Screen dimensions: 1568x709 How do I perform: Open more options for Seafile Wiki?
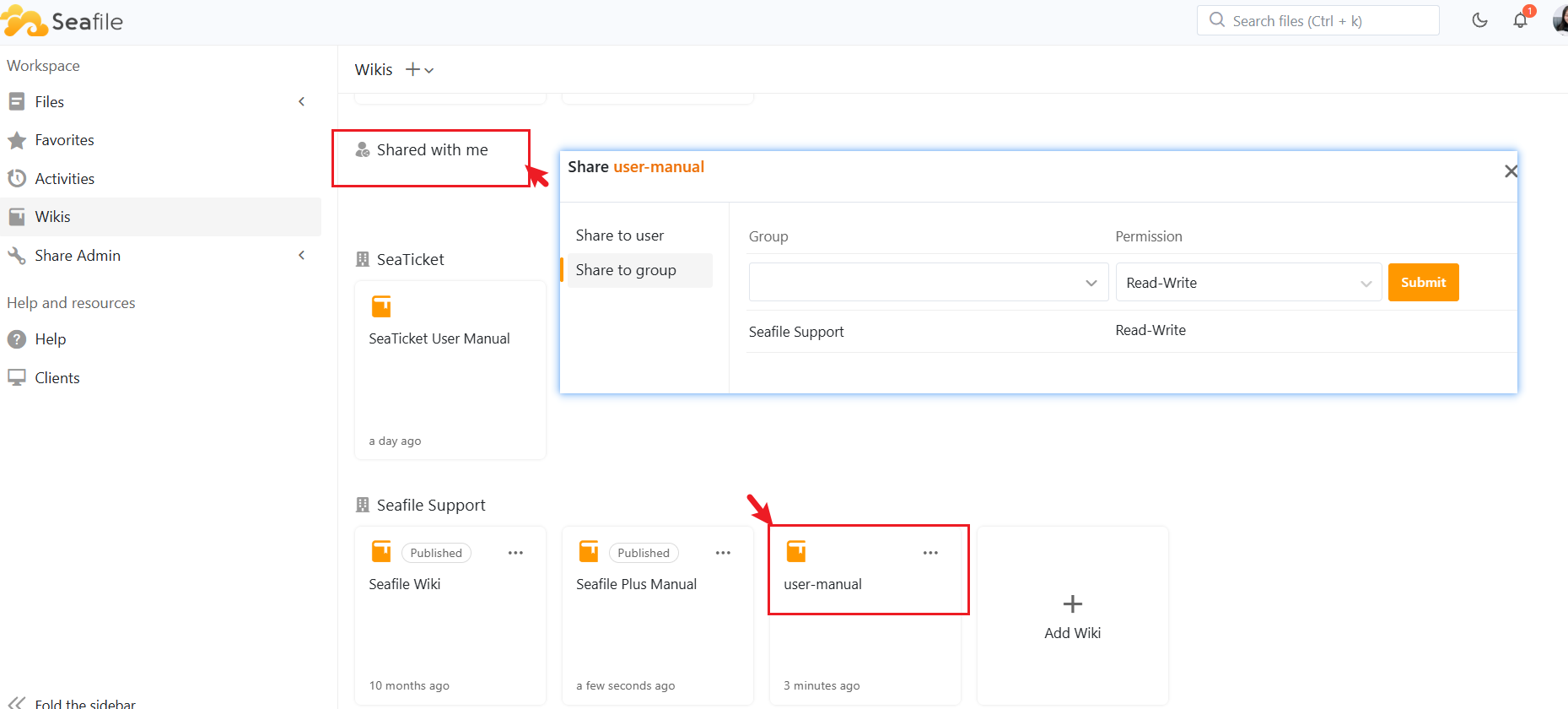click(x=515, y=553)
